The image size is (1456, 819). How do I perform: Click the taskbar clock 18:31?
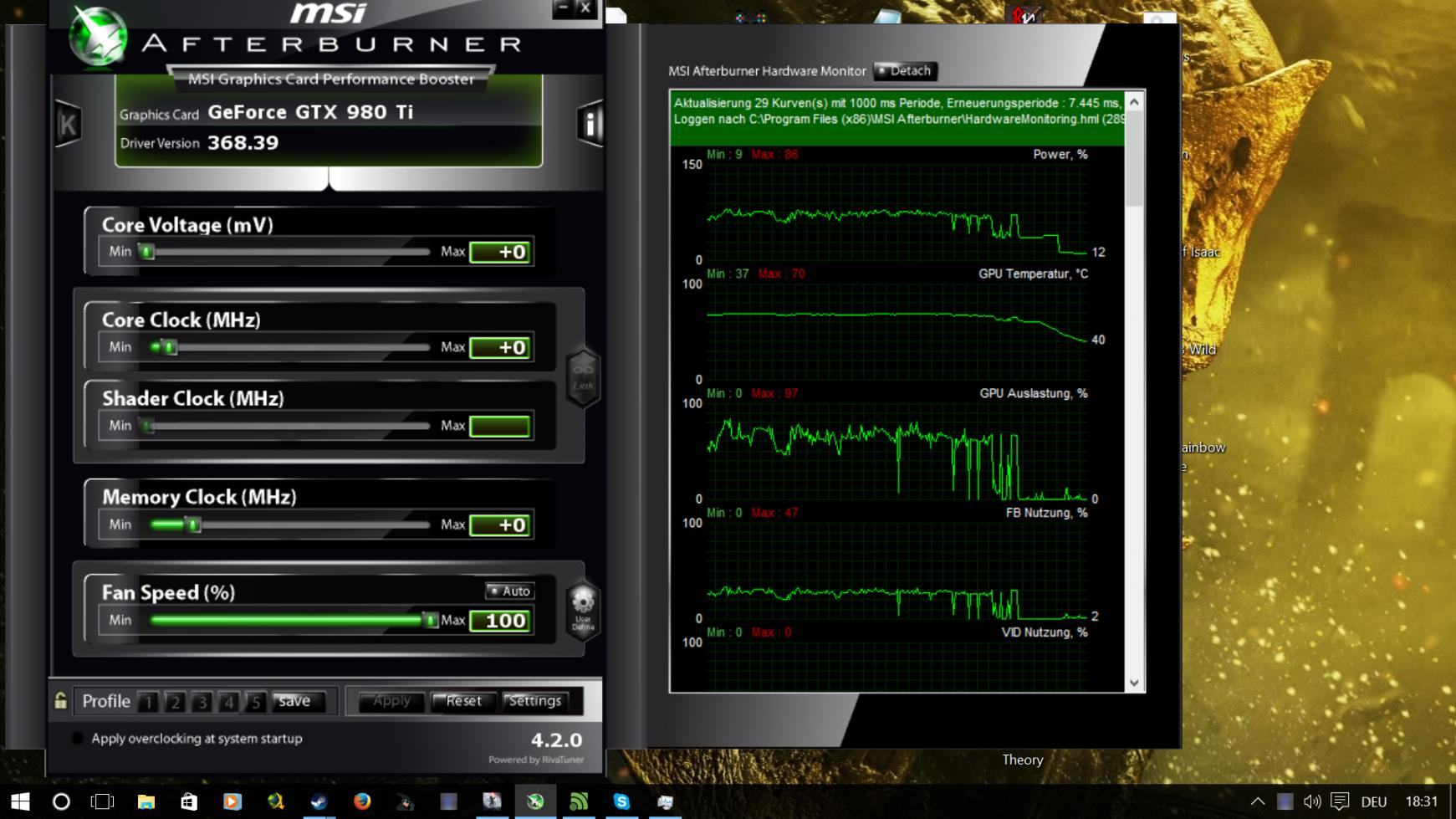coord(1421,801)
